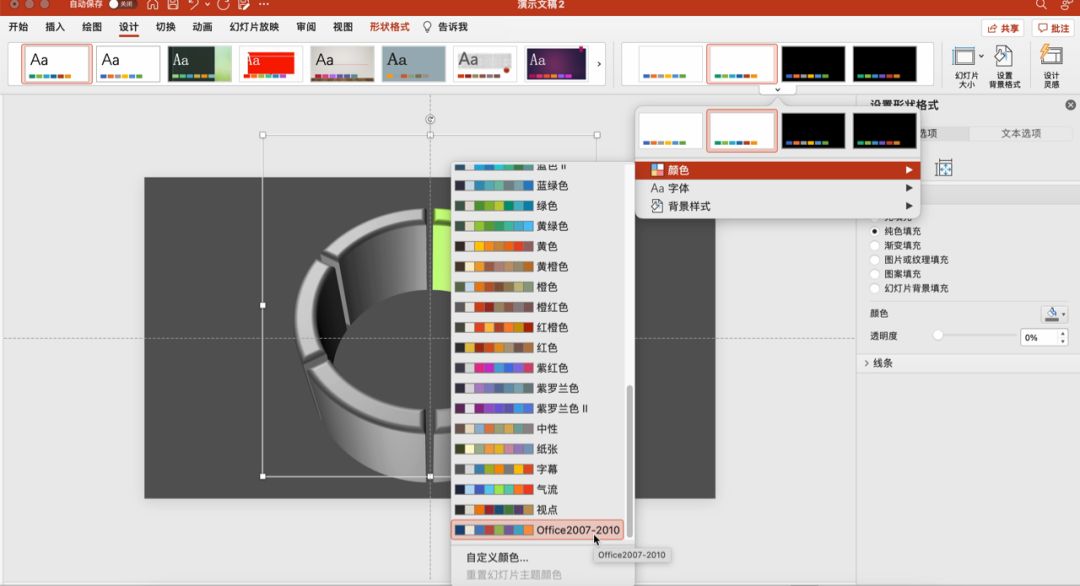Click the 批注 comments button

1053,28
